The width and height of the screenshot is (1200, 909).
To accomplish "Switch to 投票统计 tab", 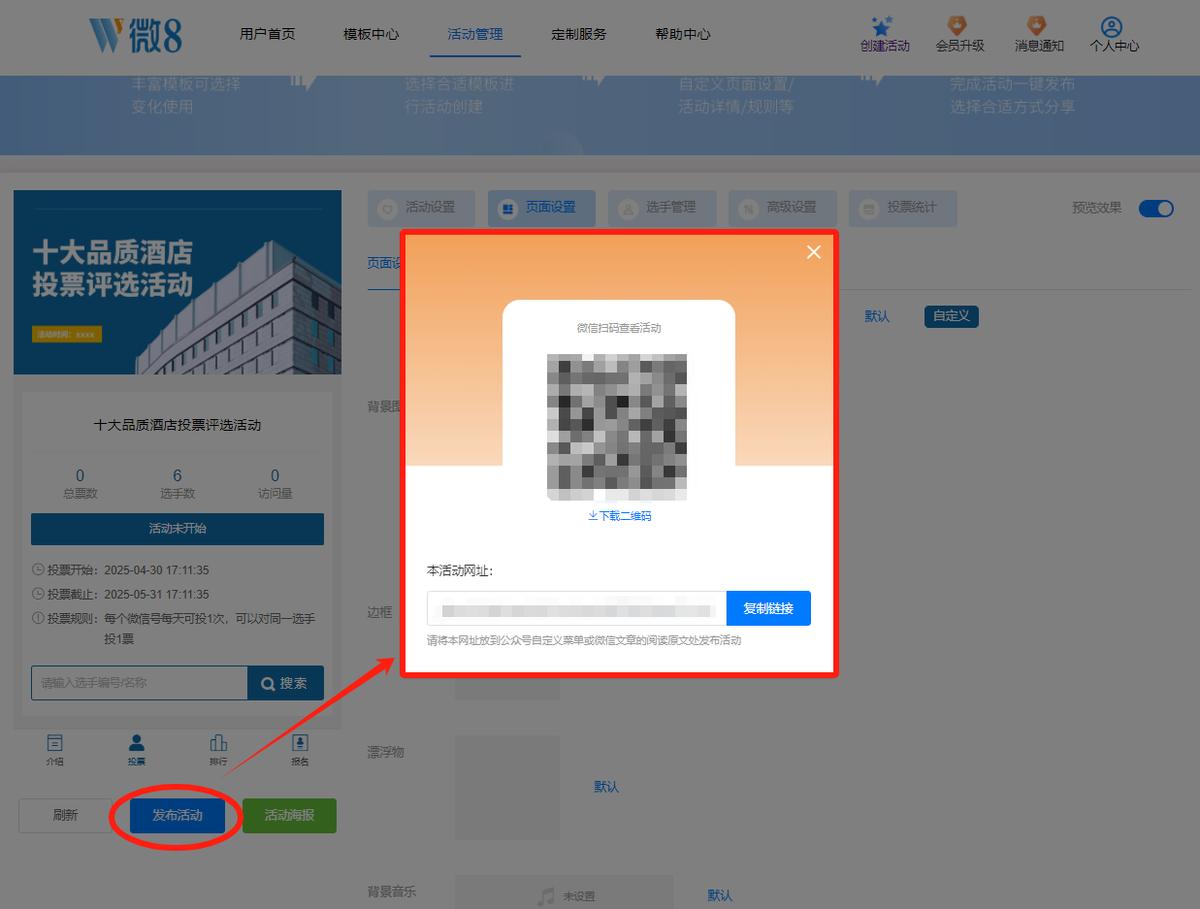I will click(902, 208).
